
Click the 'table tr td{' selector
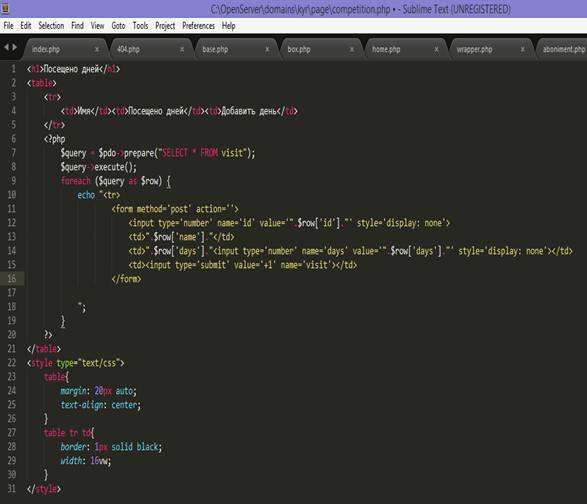(69, 433)
